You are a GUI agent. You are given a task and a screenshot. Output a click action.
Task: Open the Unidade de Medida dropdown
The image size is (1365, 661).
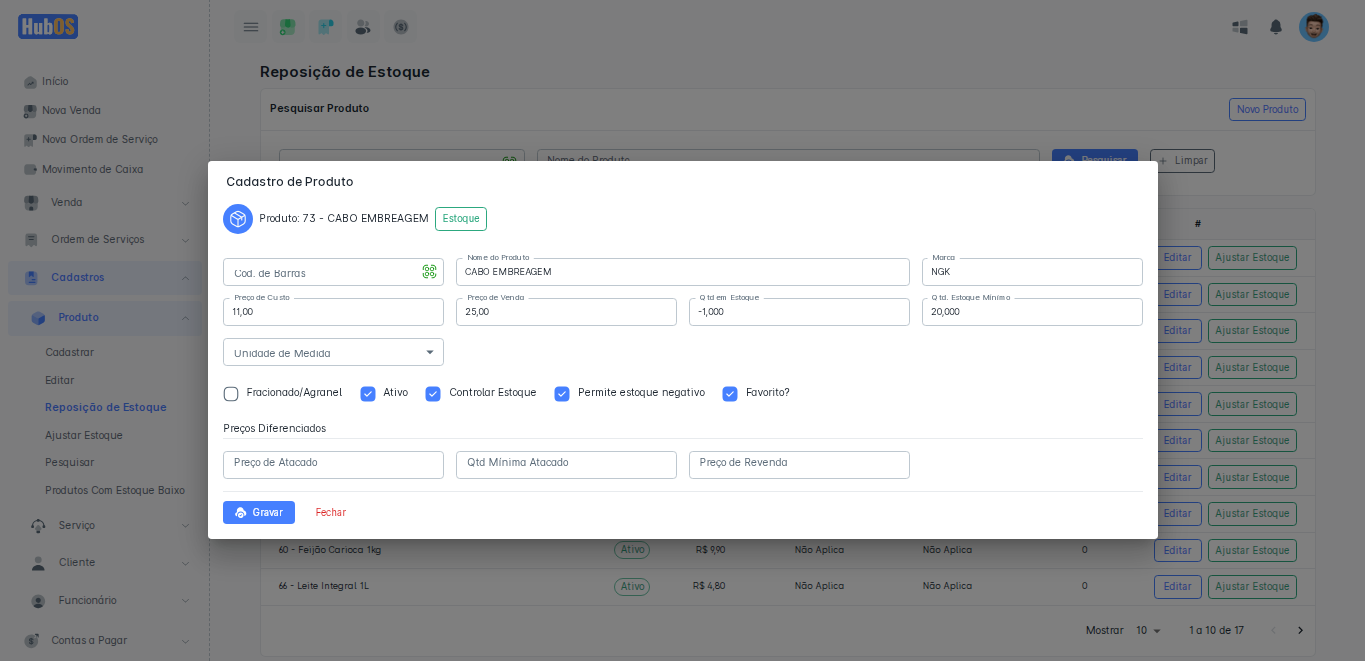(x=333, y=353)
